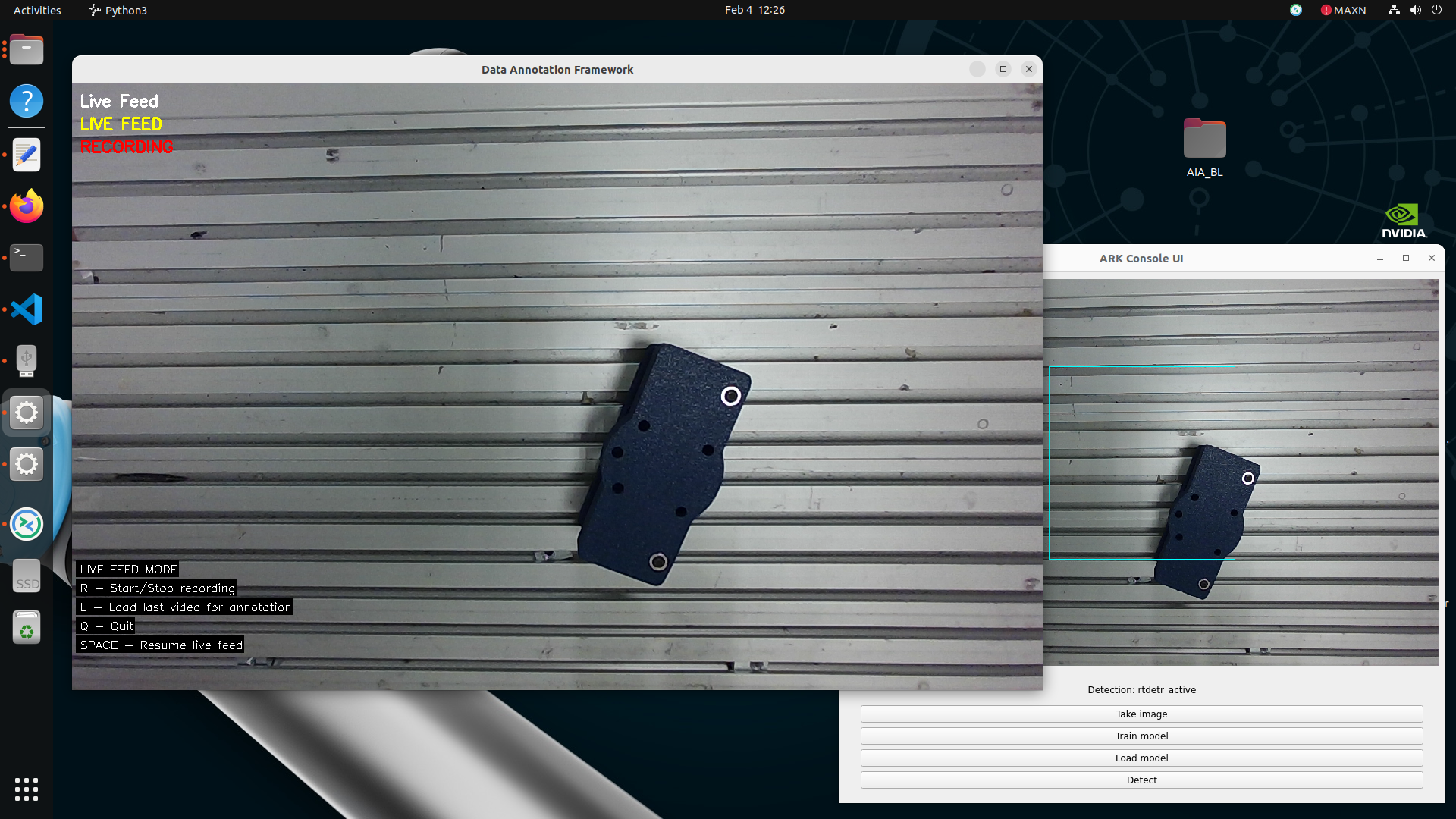The height and width of the screenshot is (819, 1456).
Task: Click the 'LIVE FEED MODE' heading text
Action: coord(128,570)
